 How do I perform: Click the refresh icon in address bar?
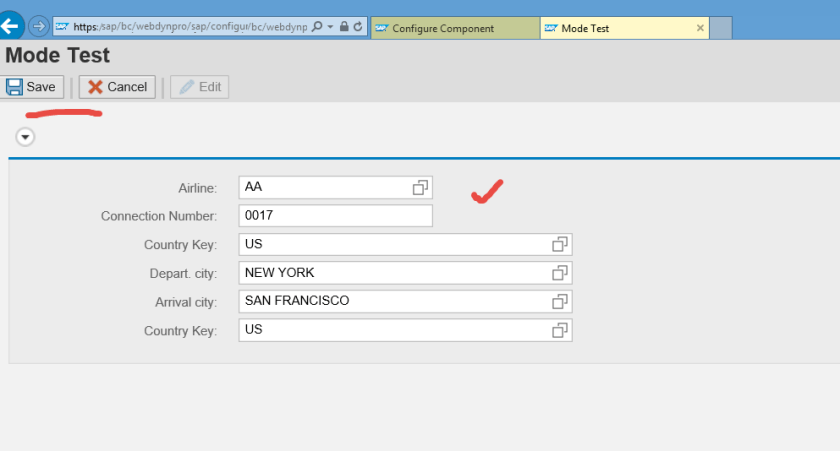click(357, 27)
